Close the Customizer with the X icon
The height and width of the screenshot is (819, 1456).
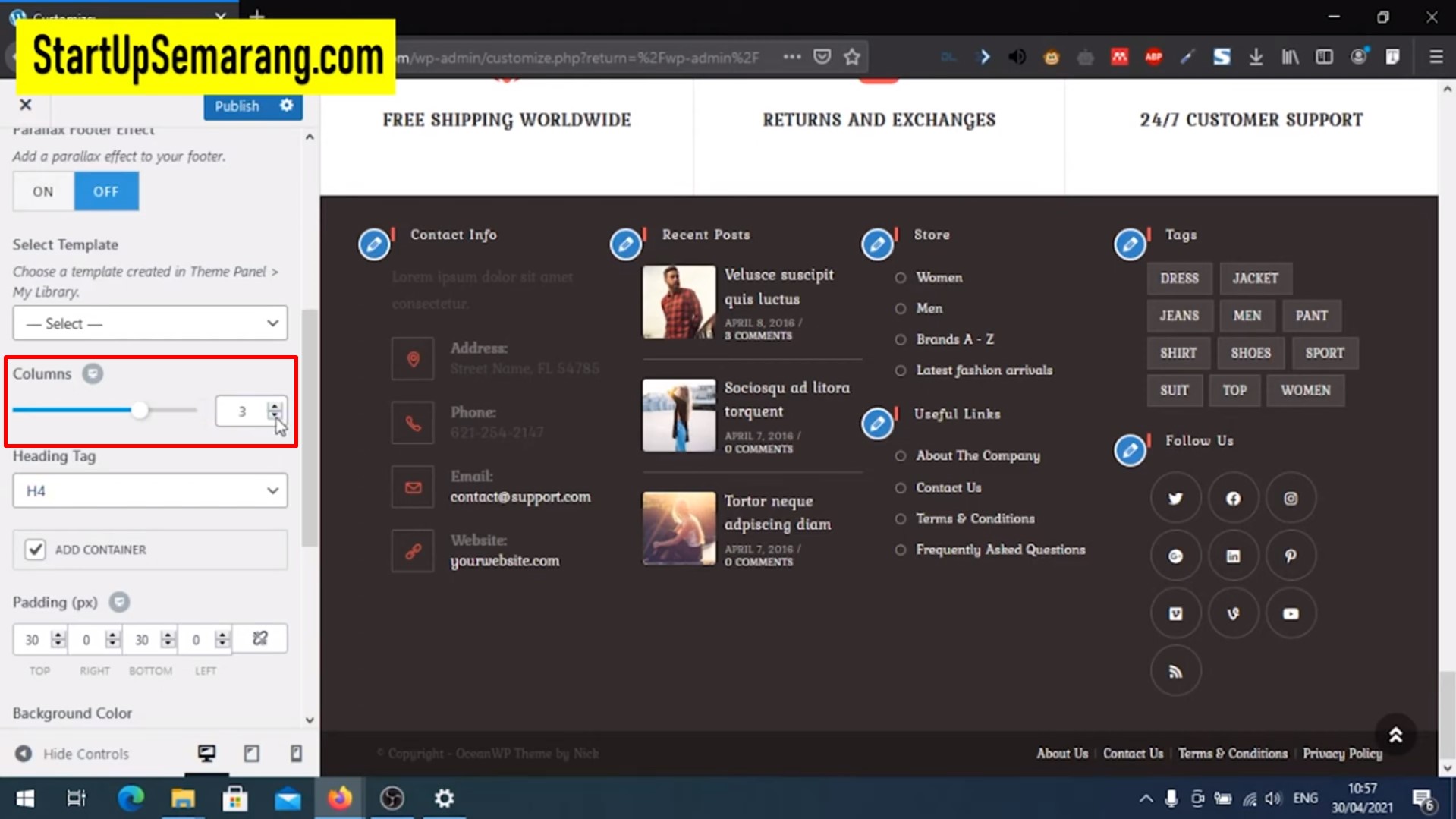pyautogui.click(x=25, y=105)
